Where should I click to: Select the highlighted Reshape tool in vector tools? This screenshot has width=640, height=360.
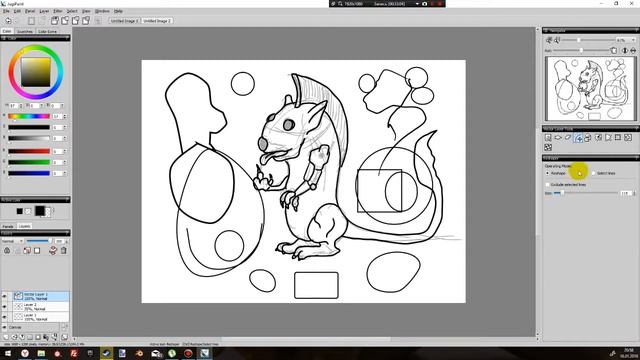tap(578, 138)
